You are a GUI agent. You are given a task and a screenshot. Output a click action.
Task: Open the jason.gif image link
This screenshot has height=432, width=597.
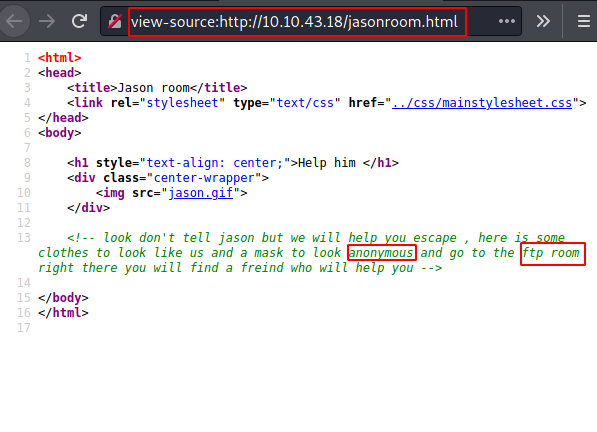[x=200, y=193]
